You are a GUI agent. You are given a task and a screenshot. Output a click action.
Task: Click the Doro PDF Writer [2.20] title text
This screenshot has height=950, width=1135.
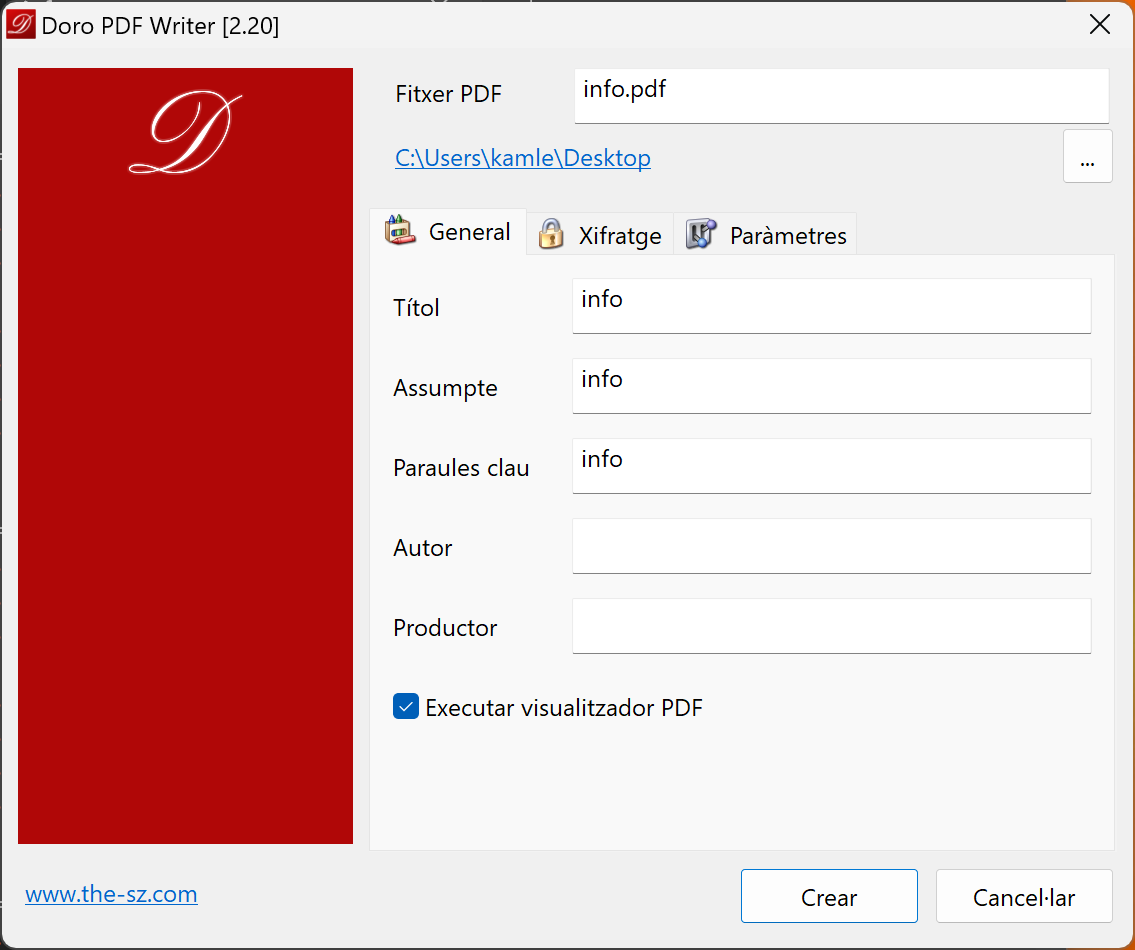[160, 25]
